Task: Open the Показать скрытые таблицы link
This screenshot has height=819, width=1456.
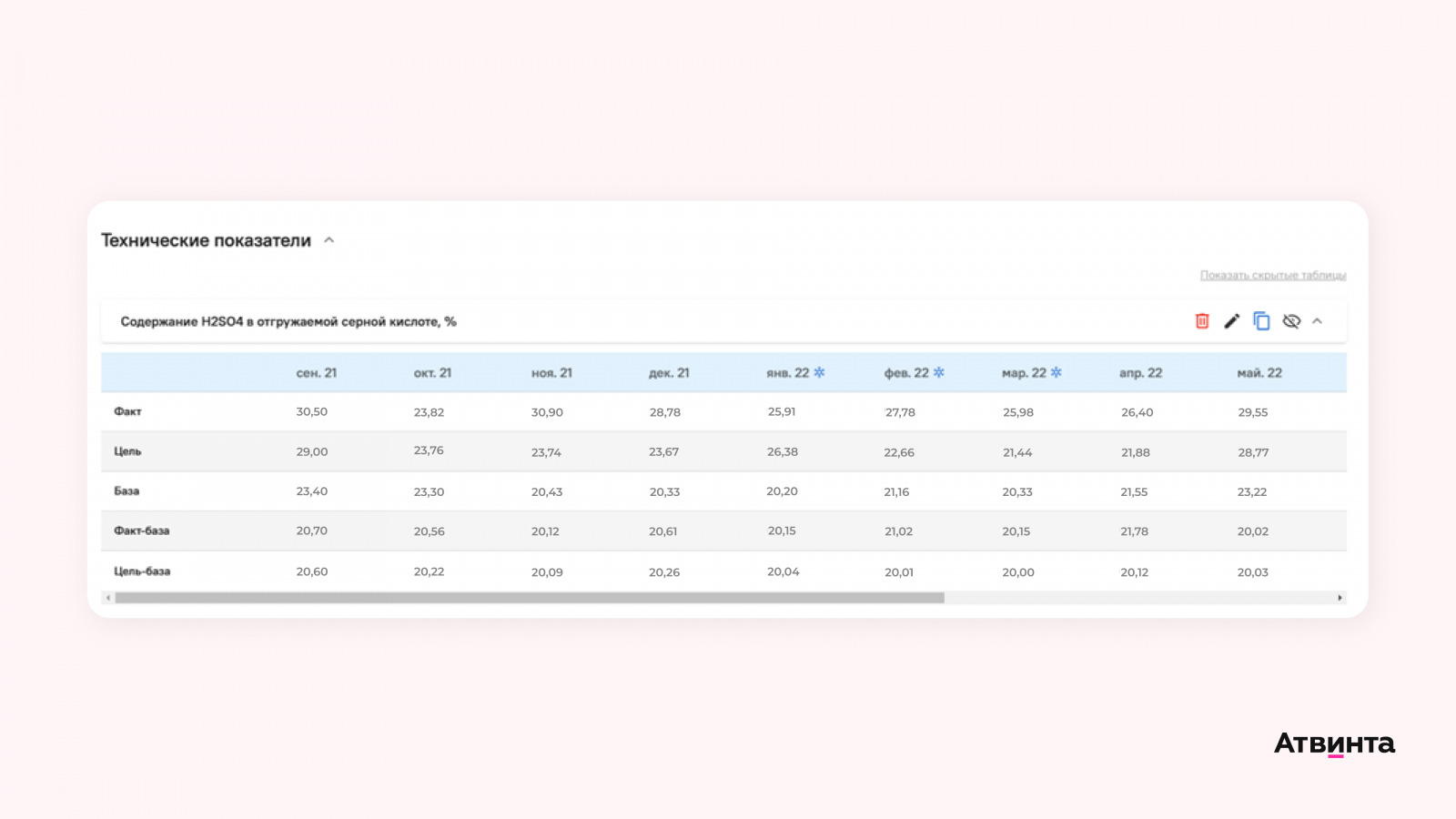Action: point(1273,275)
